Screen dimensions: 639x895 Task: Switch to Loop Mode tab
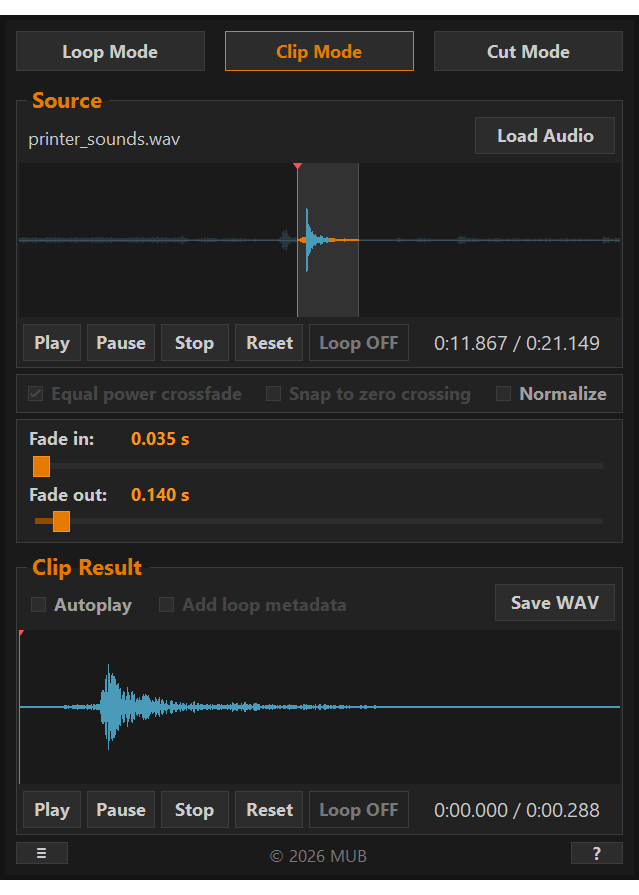pos(110,51)
